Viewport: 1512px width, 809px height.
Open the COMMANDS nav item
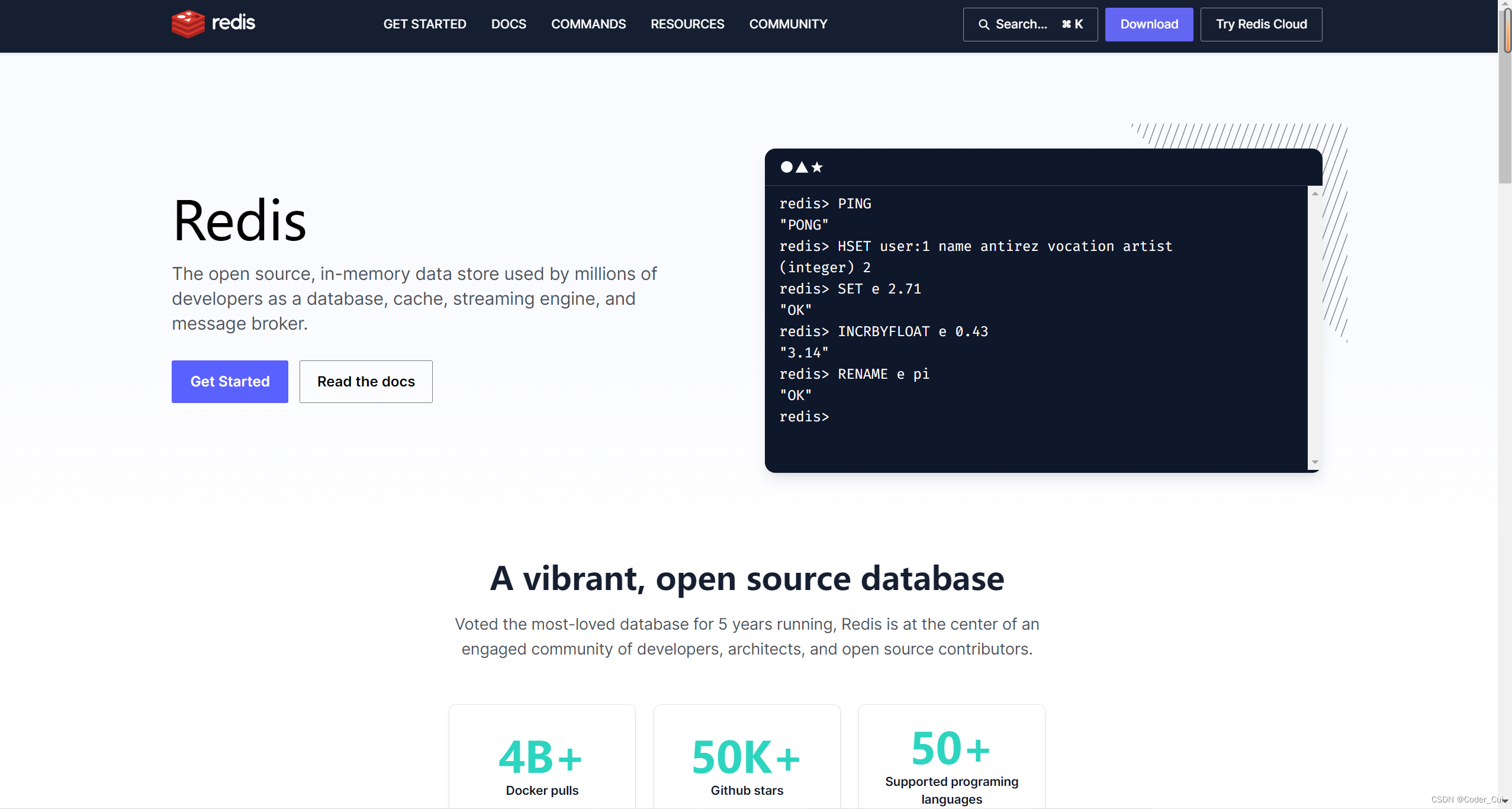(x=588, y=24)
